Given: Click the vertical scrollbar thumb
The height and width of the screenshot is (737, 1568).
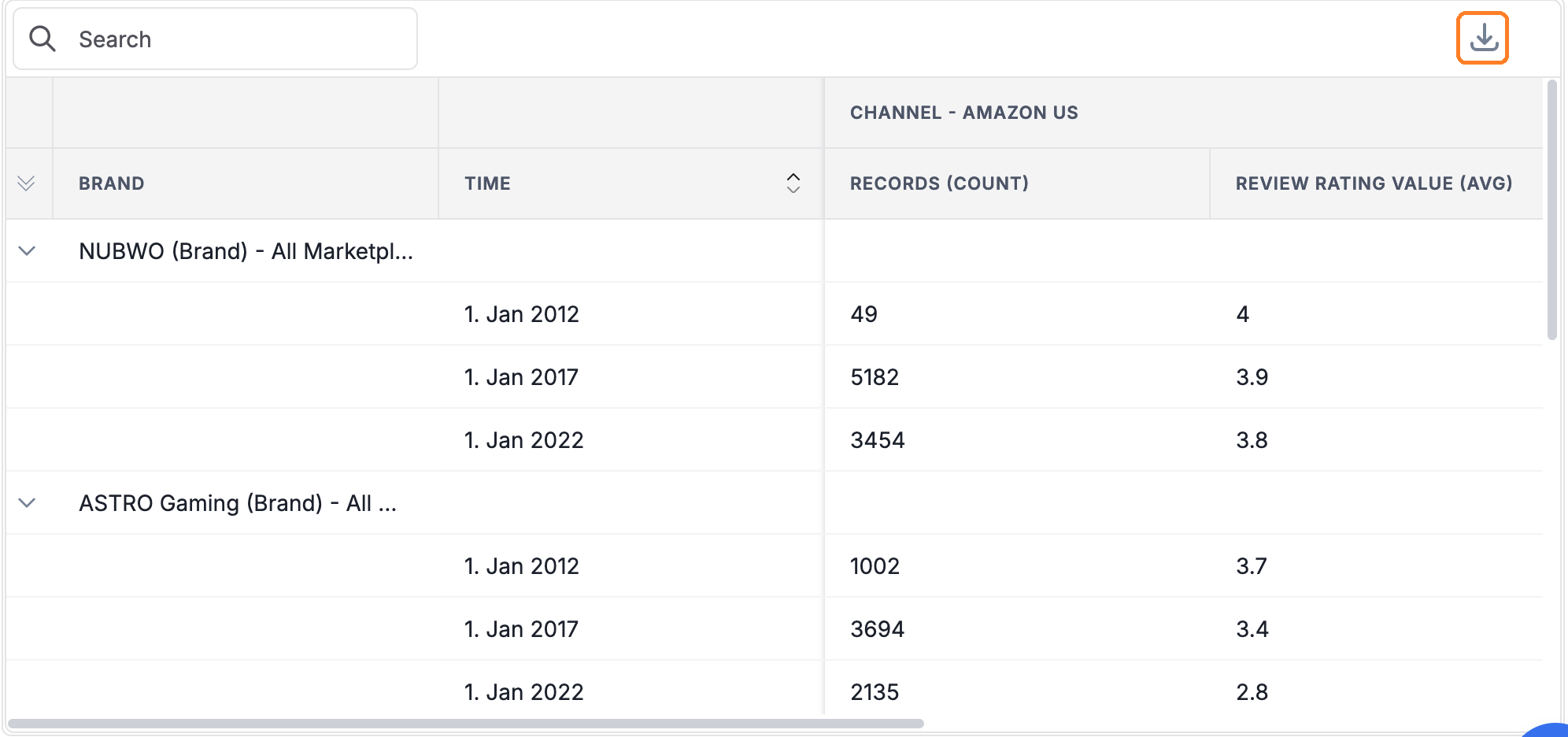Looking at the screenshot, I should (x=1552, y=209).
